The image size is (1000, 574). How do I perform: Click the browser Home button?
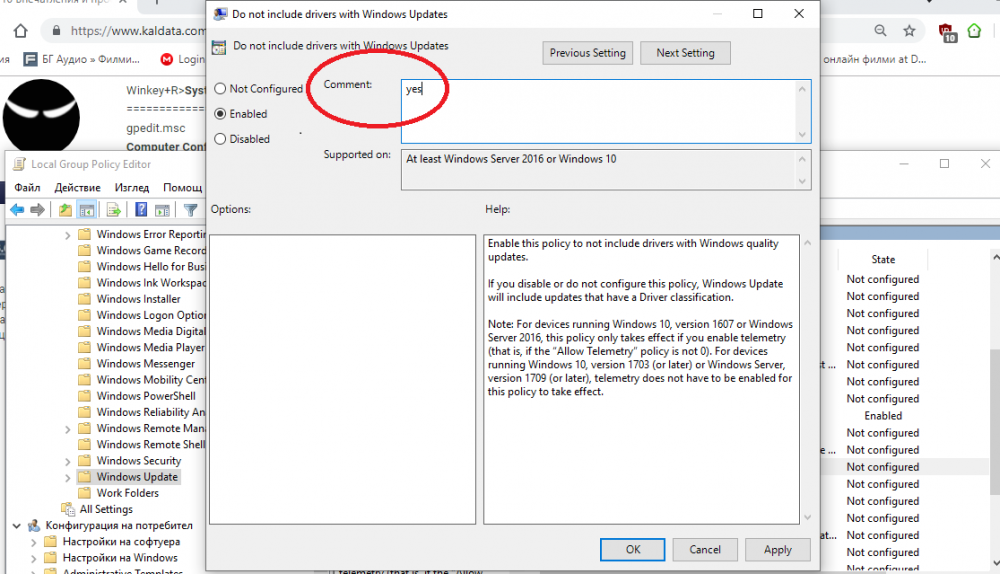(20, 31)
